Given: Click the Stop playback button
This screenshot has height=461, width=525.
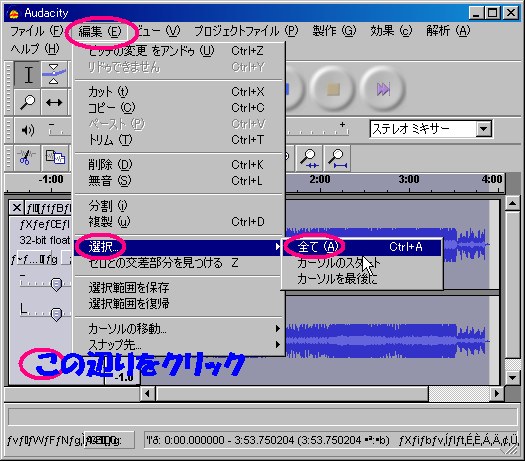Looking at the screenshot, I should [332, 89].
